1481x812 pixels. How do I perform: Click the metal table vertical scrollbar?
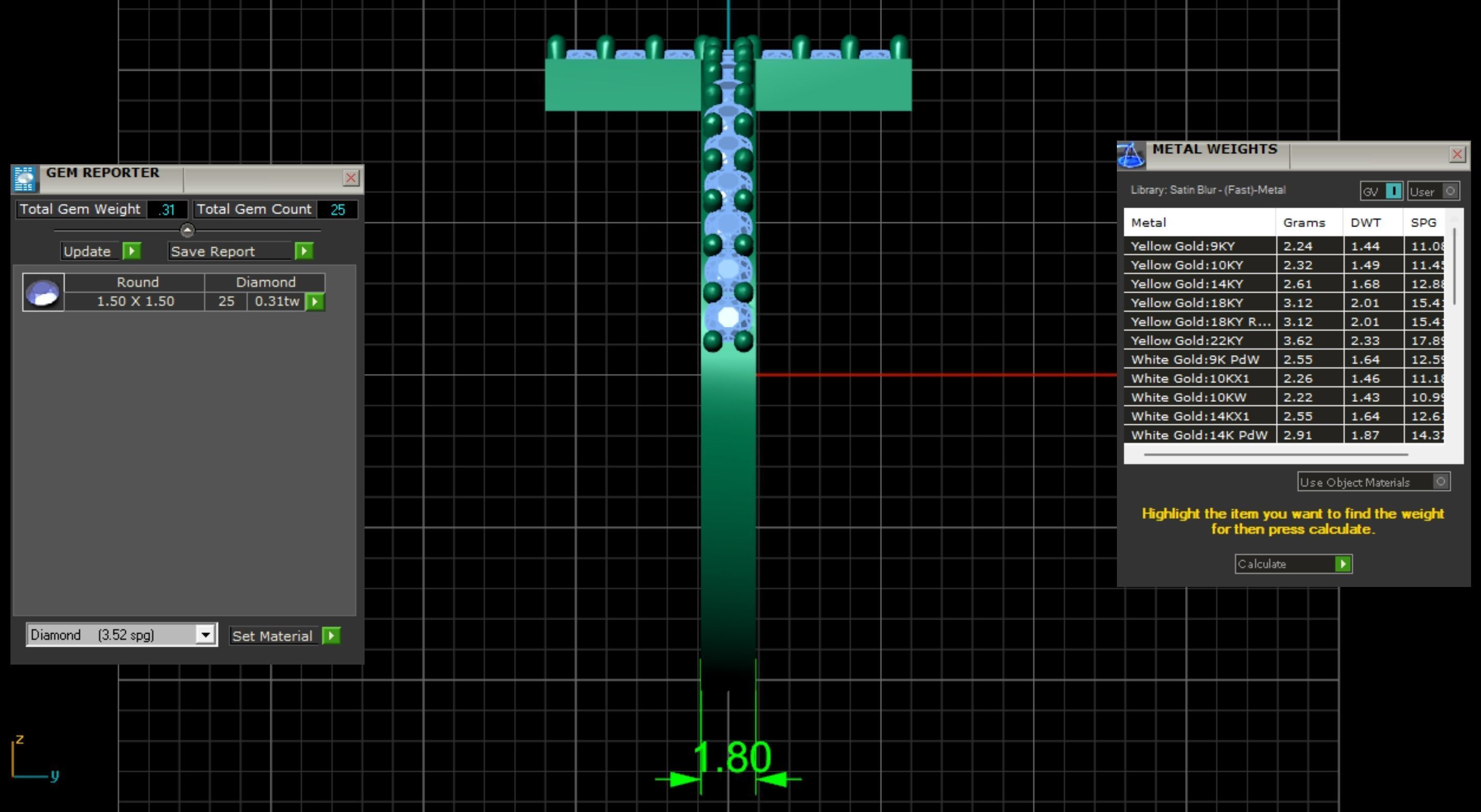(x=1455, y=265)
